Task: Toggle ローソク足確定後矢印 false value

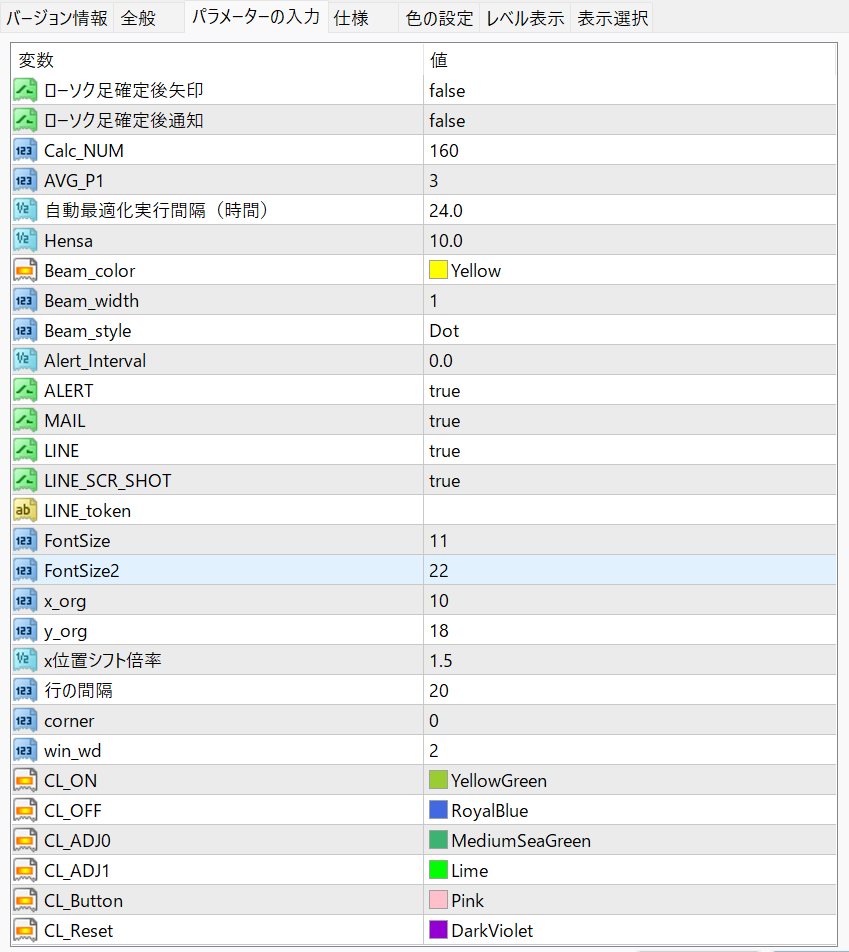Action: pos(447,91)
